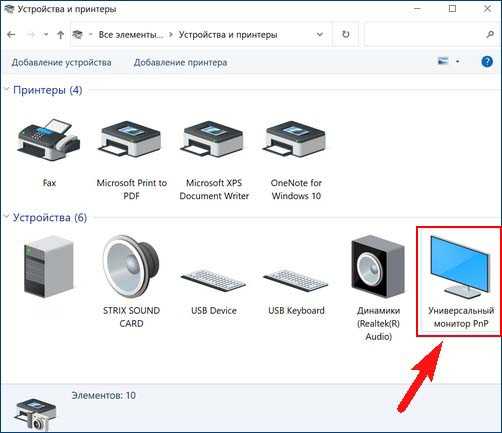Expand the chevron after Все элементы

click(x=171, y=35)
